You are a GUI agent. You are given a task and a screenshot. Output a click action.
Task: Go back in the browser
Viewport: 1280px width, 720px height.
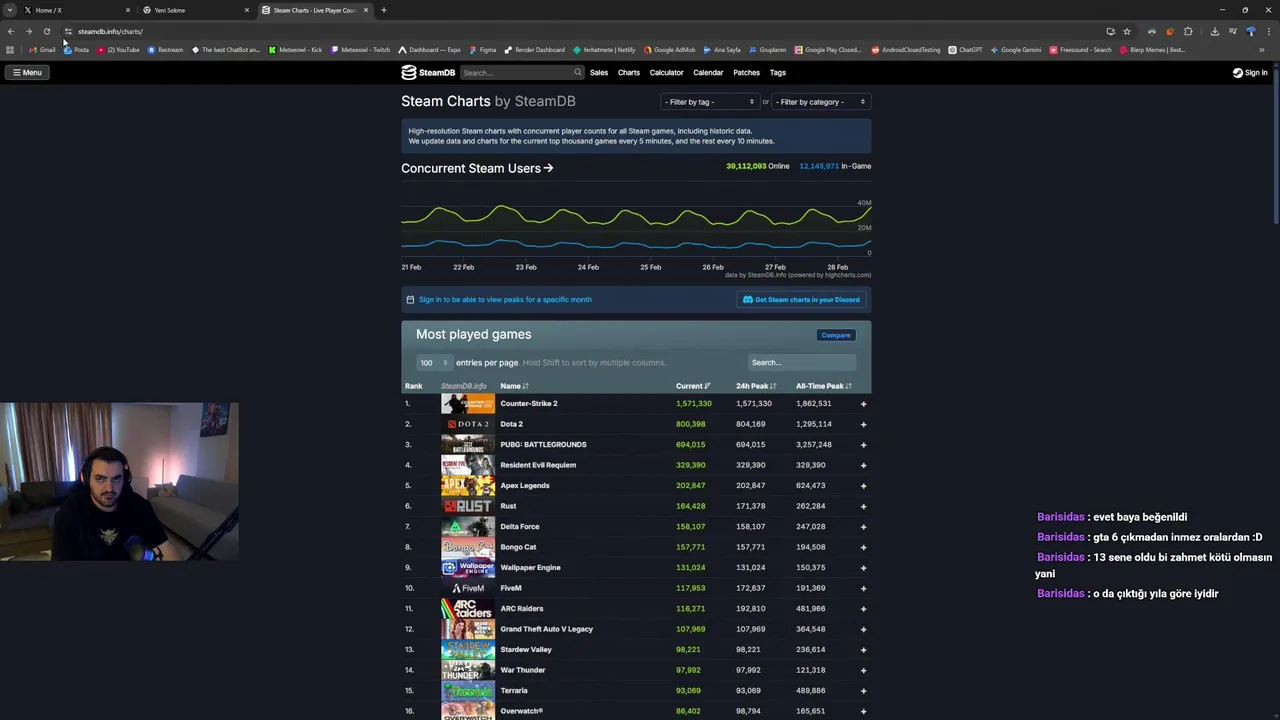pyautogui.click(x=11, y=31)
